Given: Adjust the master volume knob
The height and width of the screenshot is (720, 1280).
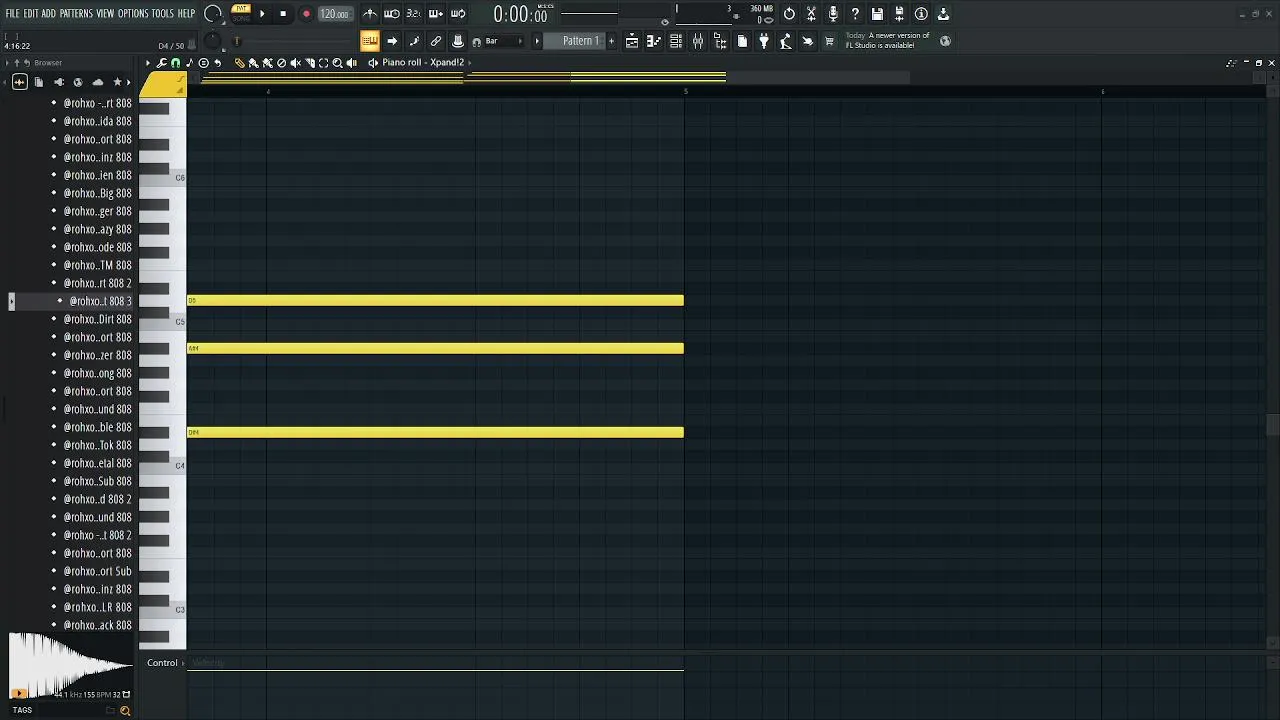Looking at the screenshot, I should click(x=212, y=14).
